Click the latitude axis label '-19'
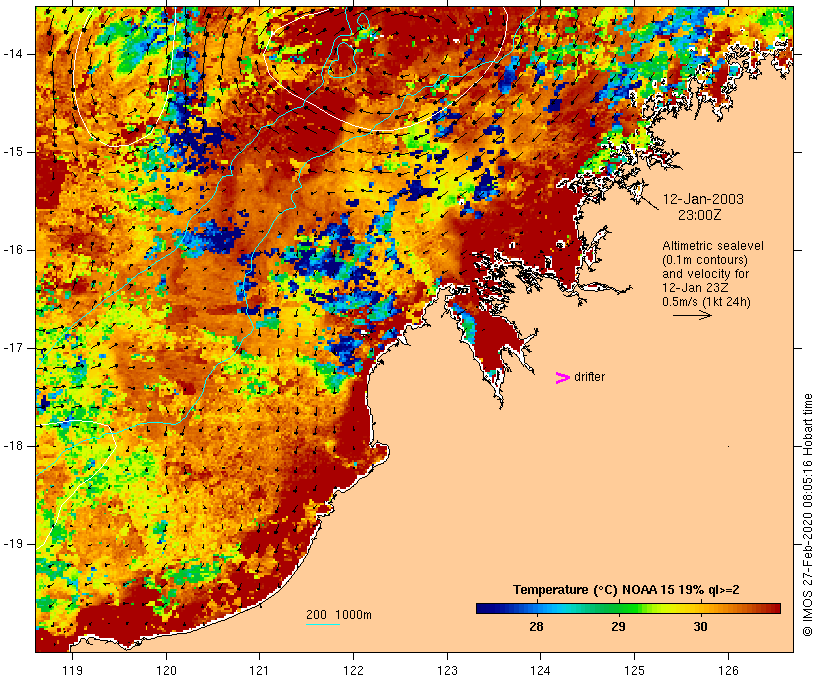The width and height of the screenshot is (820, 680). pos(13,544)
